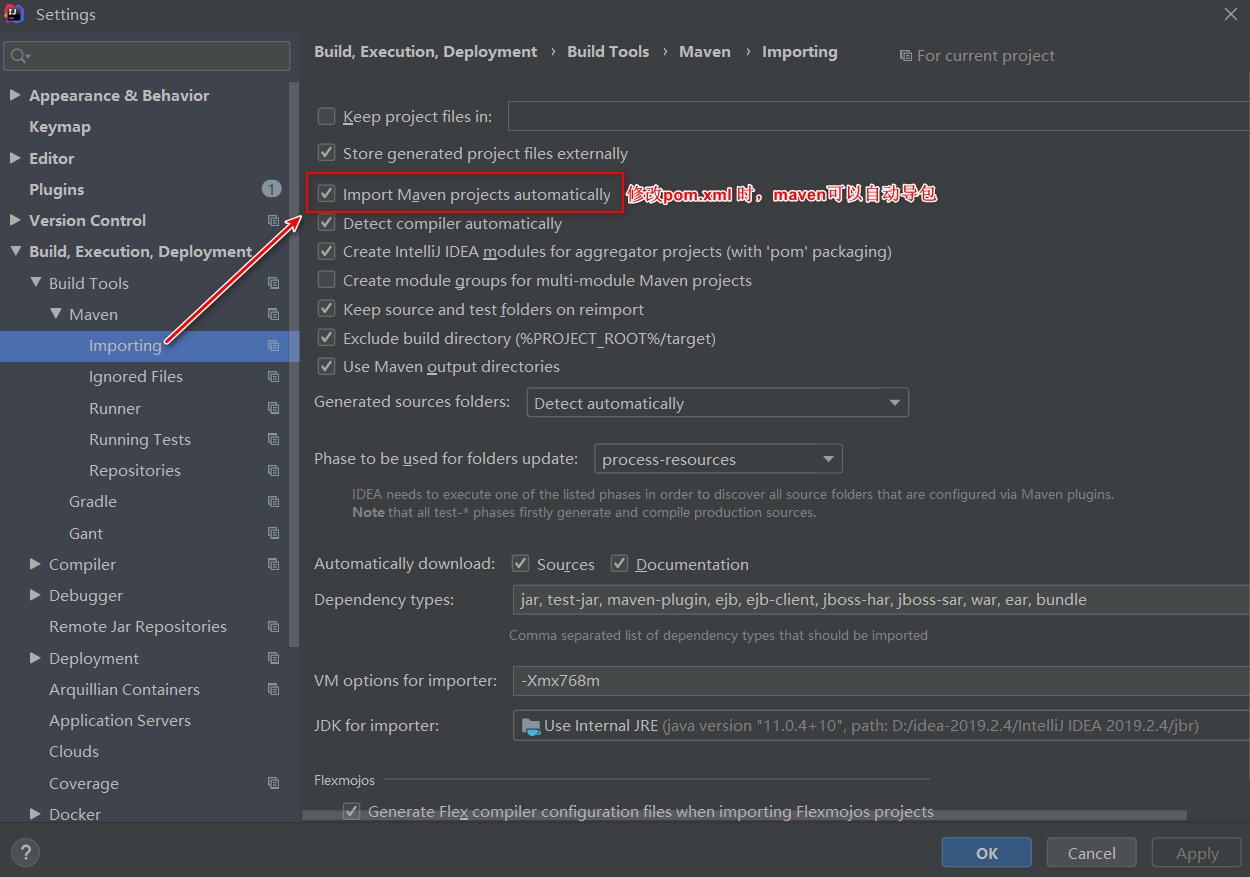Click the project-level icon on the Compiler row

pyautogui.click(x=273, y=565)
